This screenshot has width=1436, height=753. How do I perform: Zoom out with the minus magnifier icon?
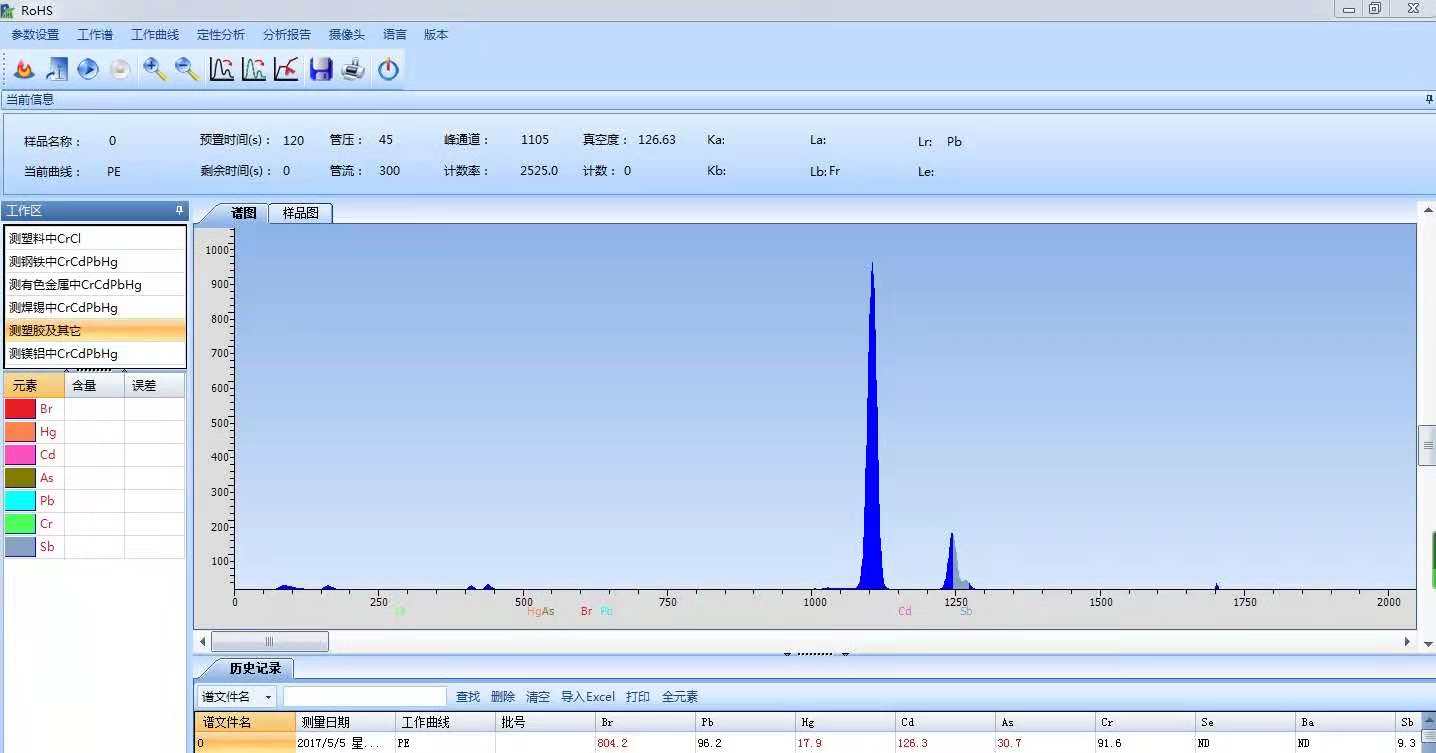[x=187, y=69]
